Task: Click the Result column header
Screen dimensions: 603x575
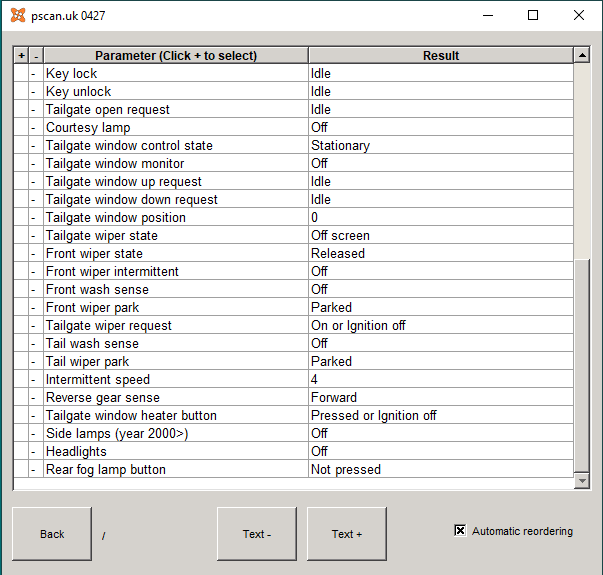Action: 441,55
